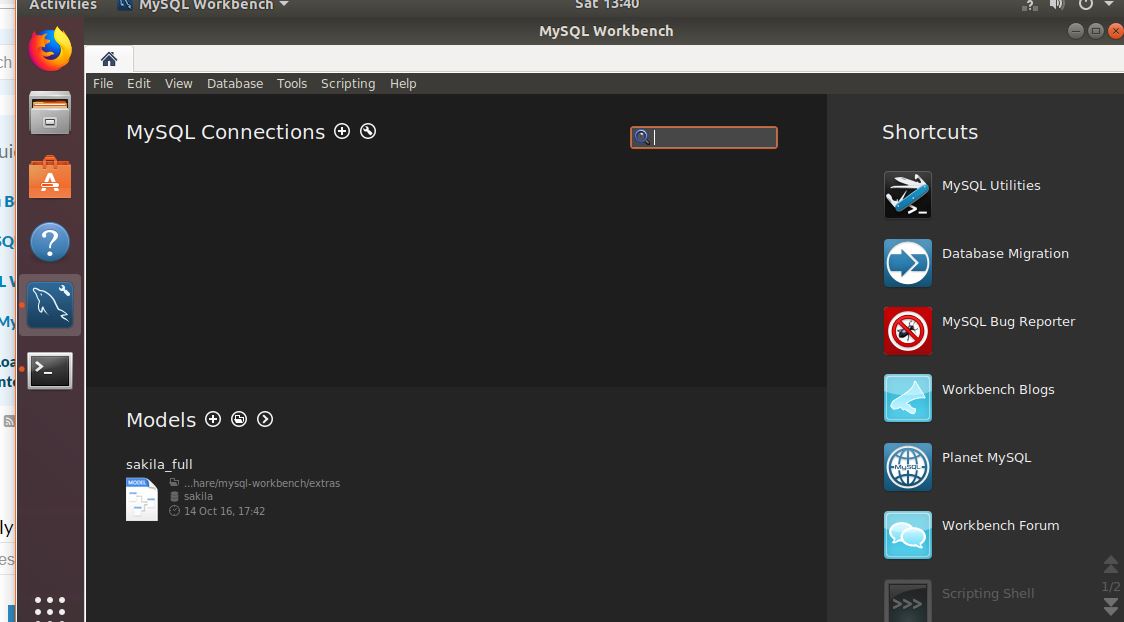Open the Database Migration wizard icon
Viewport: 1124px width, 622px height.
[907, 262]
